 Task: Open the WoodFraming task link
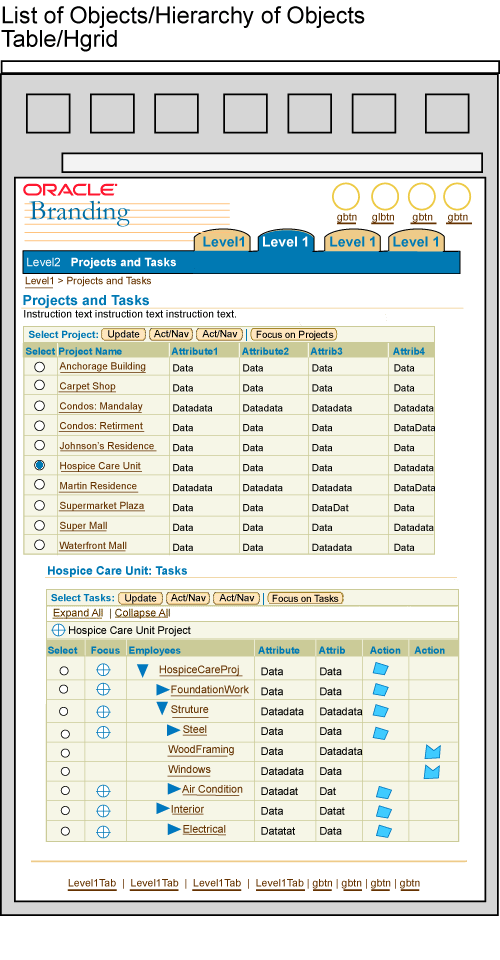click(x=201, y=750)
